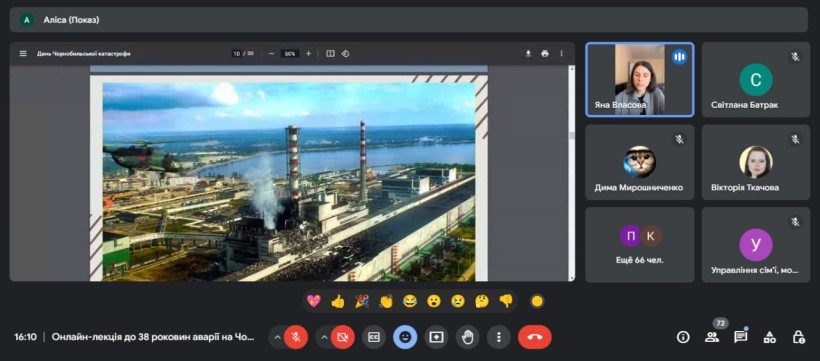Screen dimensions: 820x361
Task: Open host controls lock icon
Action: tap(798, 337)
